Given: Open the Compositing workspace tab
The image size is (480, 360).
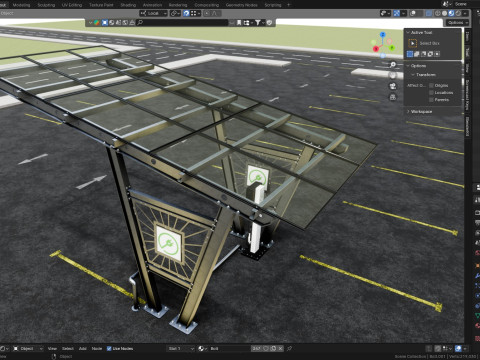Looking at the screenshot, I should (207, 5).
